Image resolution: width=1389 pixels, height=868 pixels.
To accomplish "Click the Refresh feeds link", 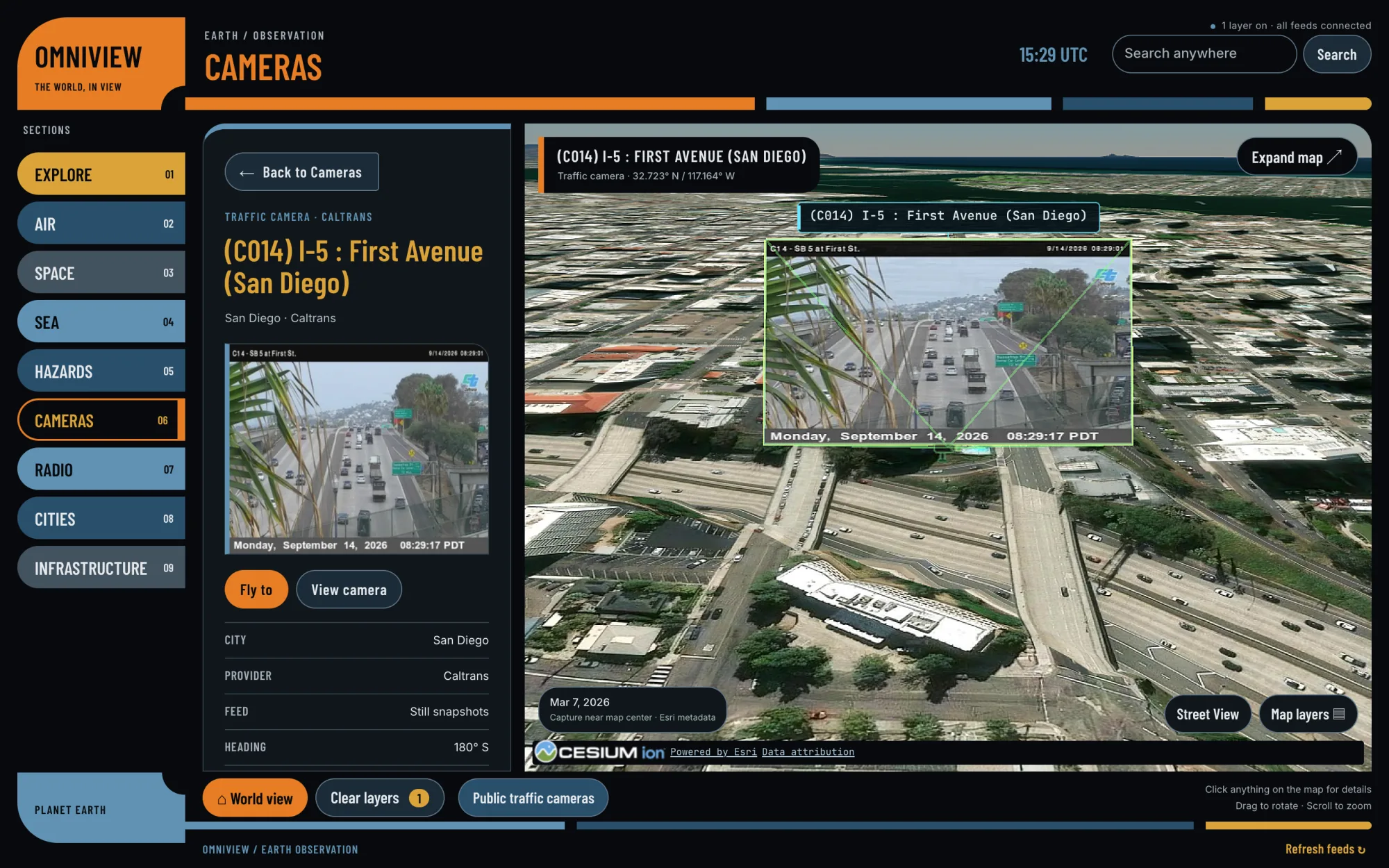I will [1325, 849].
